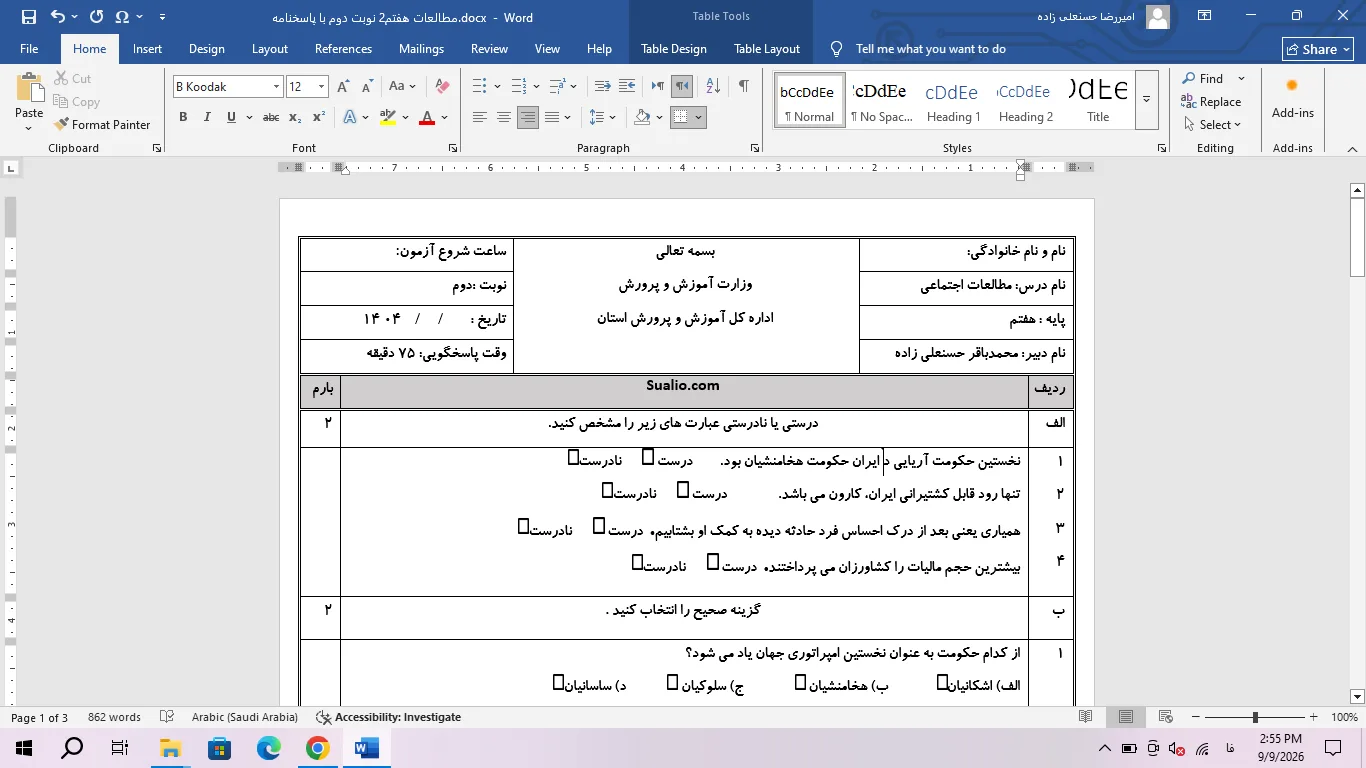
Task: Shrink font size with the smaller A icon
Action: (367, 87)
